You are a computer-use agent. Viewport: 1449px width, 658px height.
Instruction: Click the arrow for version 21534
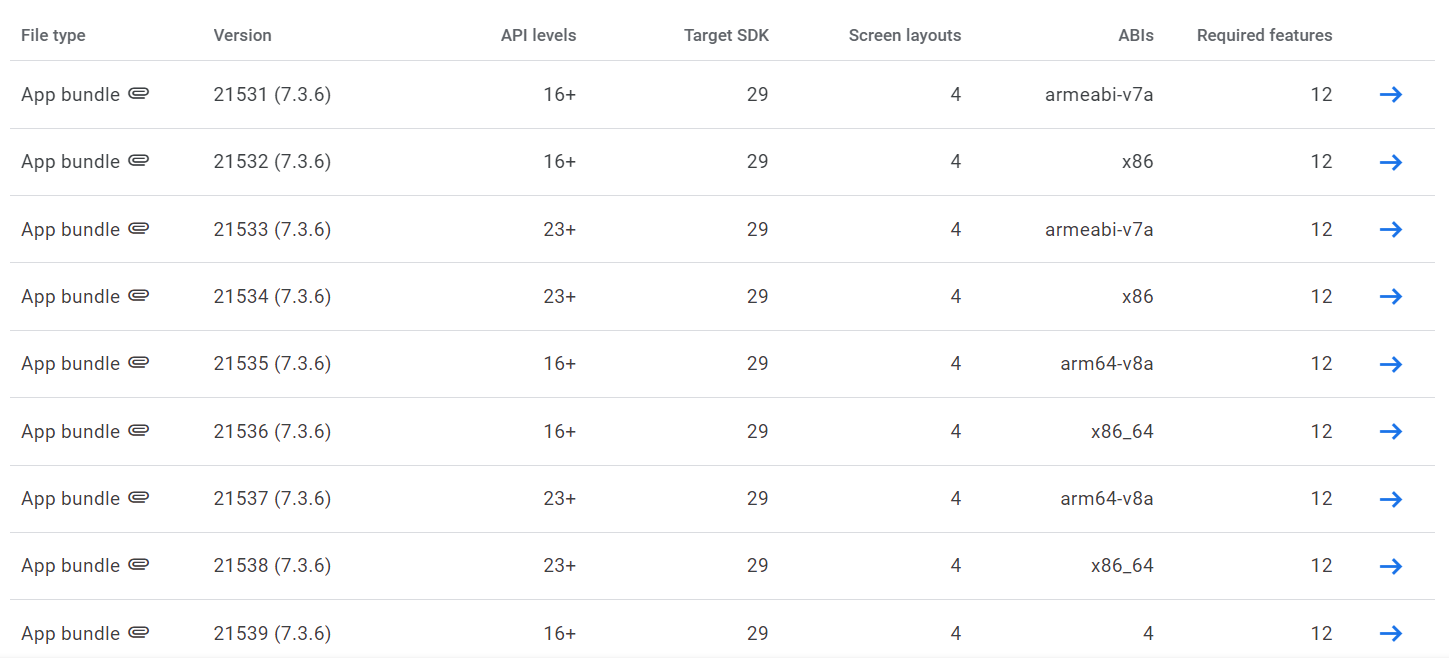(x=1390, y=296)
